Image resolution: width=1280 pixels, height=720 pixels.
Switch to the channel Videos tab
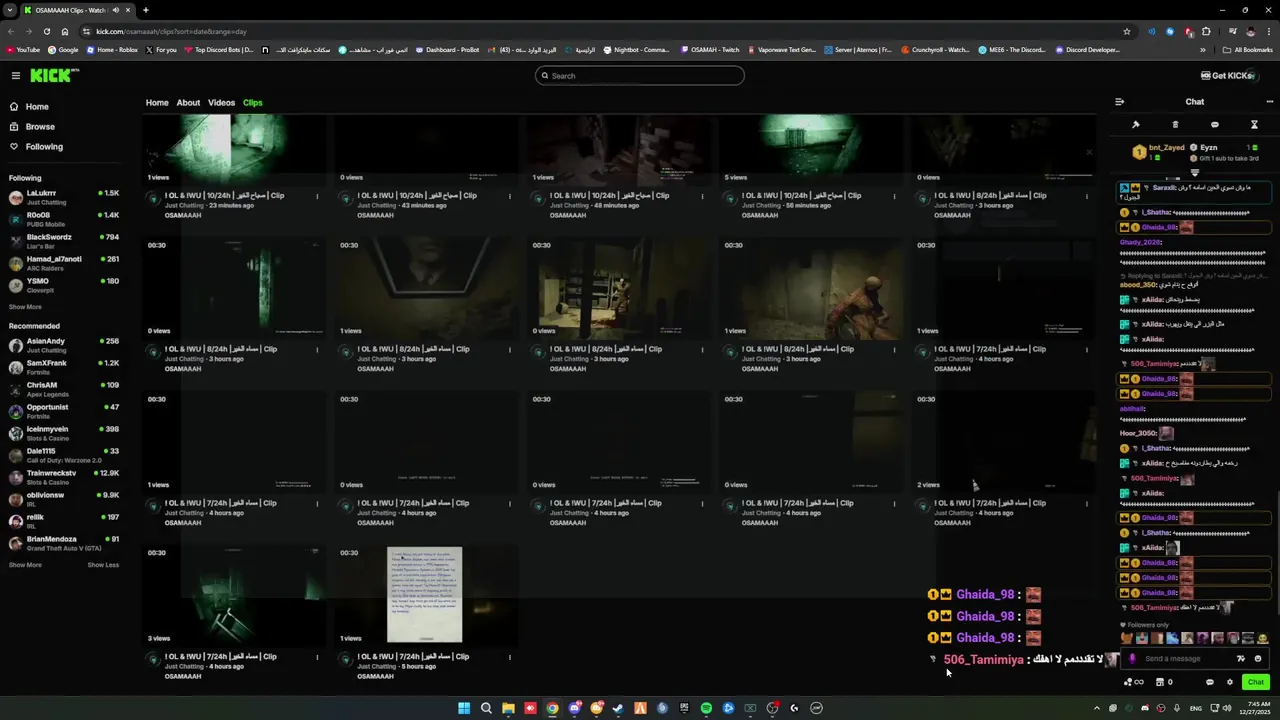[221, 103]
